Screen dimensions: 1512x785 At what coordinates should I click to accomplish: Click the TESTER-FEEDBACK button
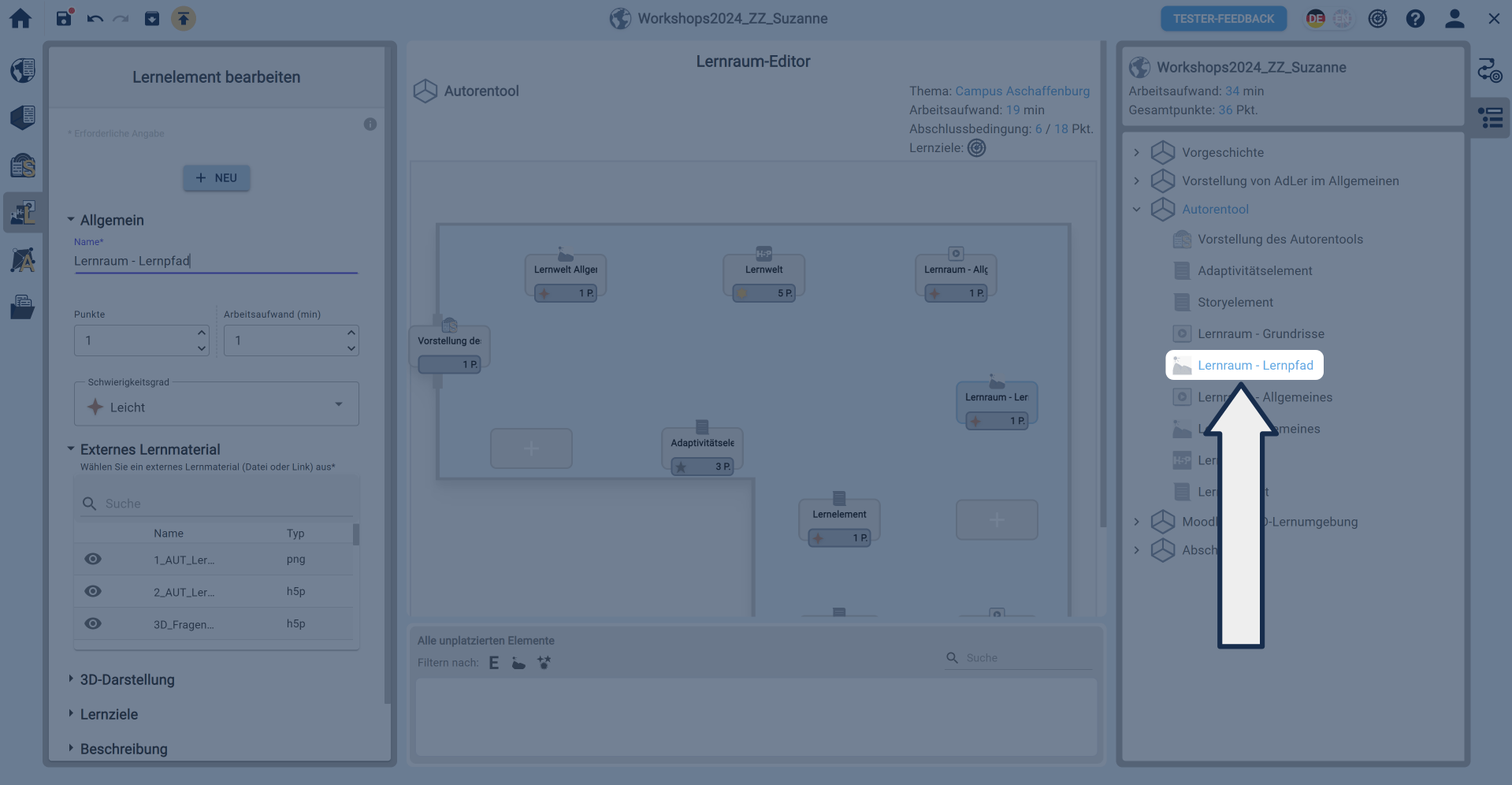coord(1223,19)
